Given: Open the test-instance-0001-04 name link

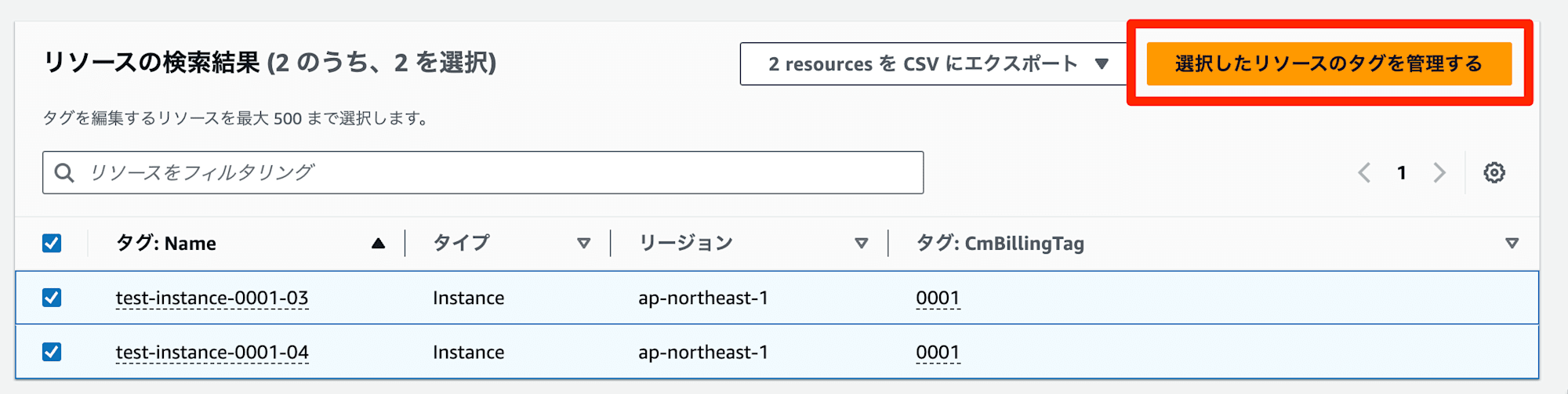Looking at the screenshot, I should (212, 352).
